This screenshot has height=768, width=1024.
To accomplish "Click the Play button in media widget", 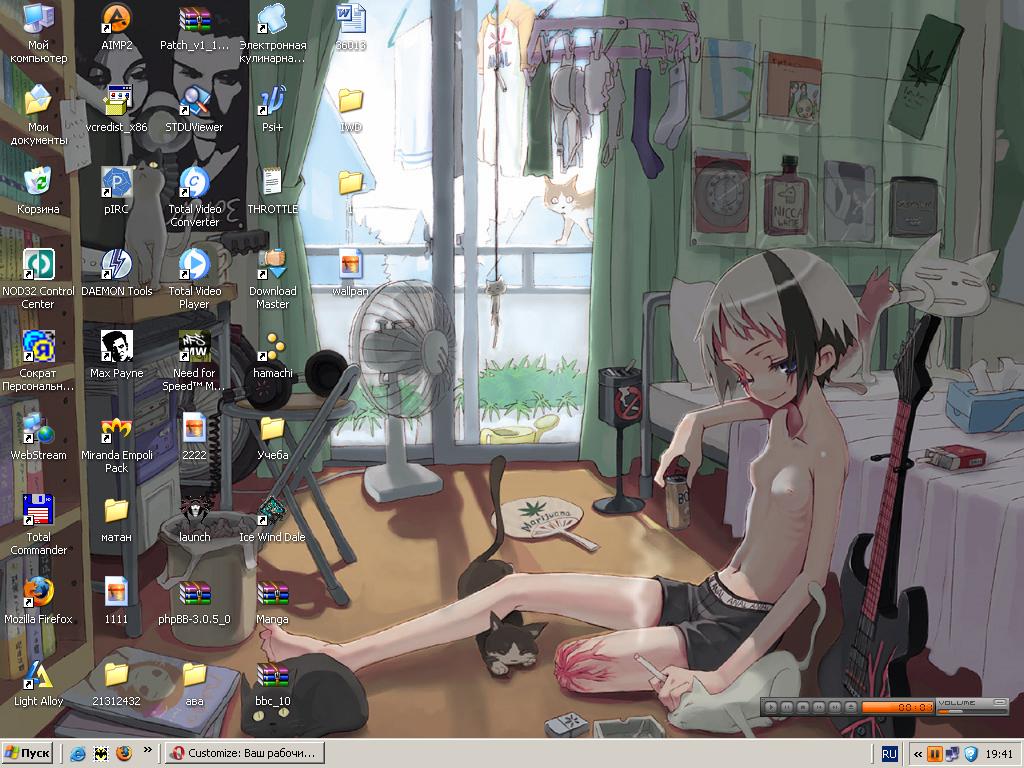I will pos(771,707).
